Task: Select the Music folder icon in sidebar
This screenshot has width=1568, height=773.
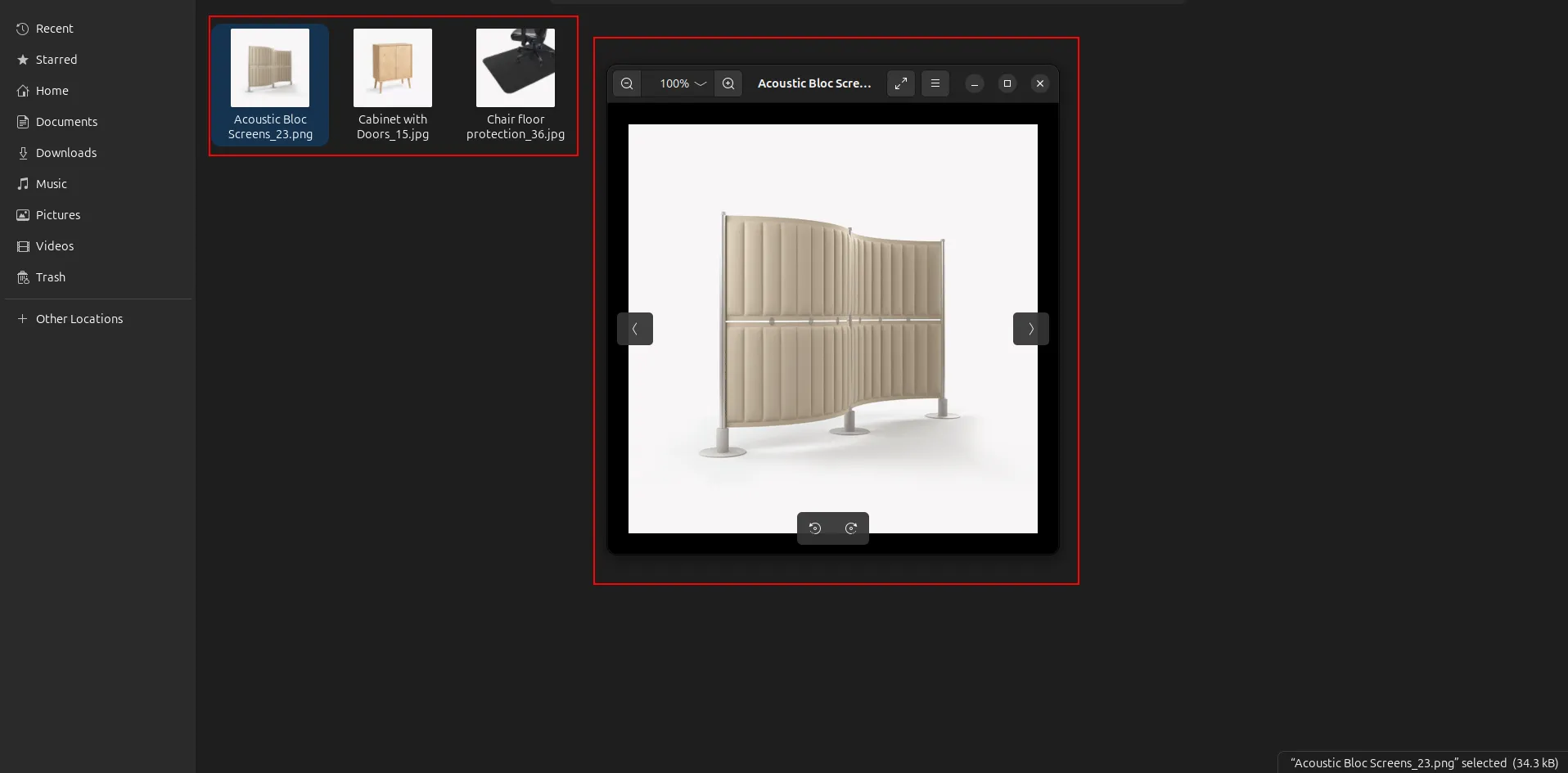Action: [21, 183]
